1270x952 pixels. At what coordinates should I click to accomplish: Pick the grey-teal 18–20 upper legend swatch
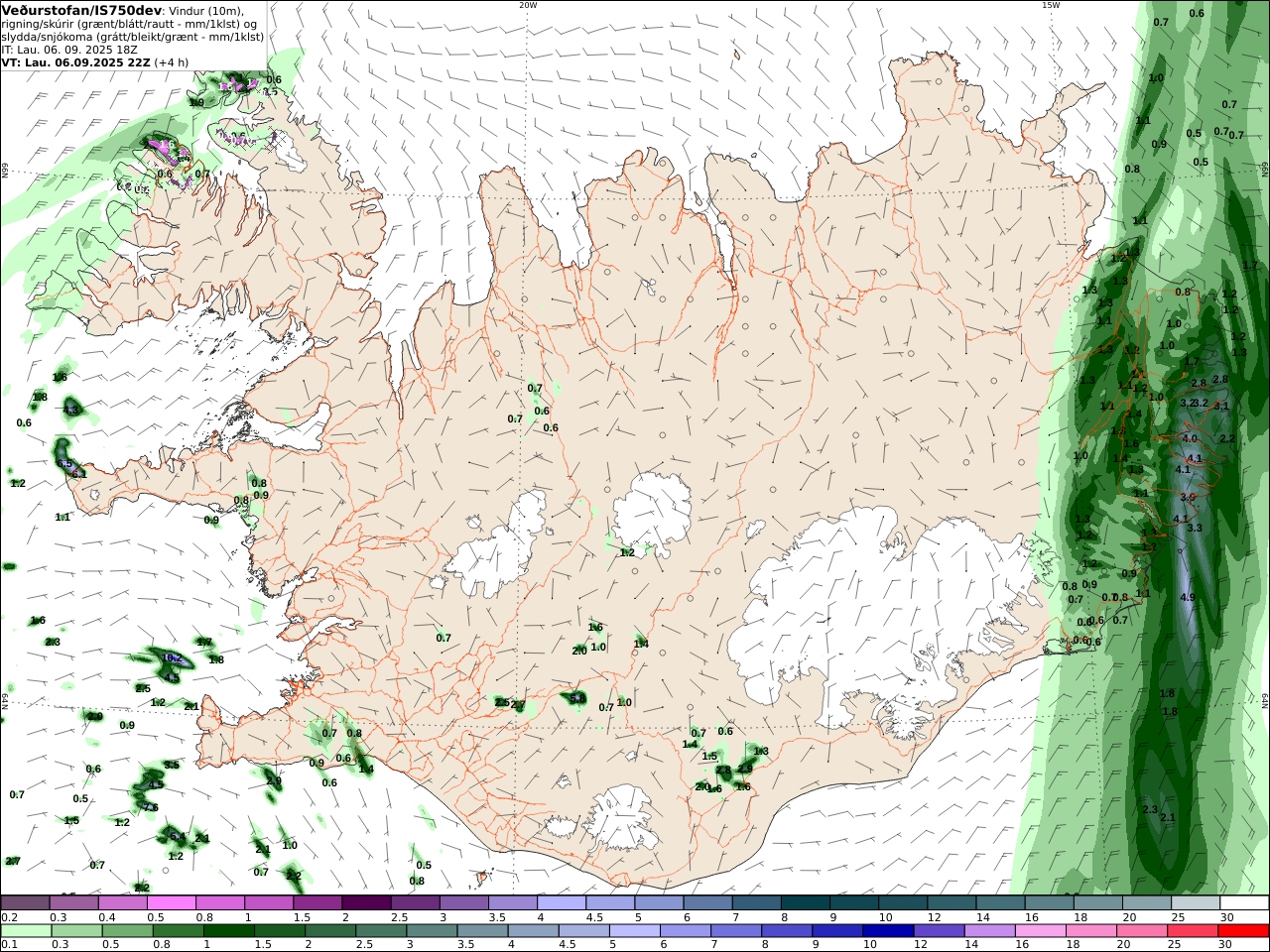point(1098,902)
